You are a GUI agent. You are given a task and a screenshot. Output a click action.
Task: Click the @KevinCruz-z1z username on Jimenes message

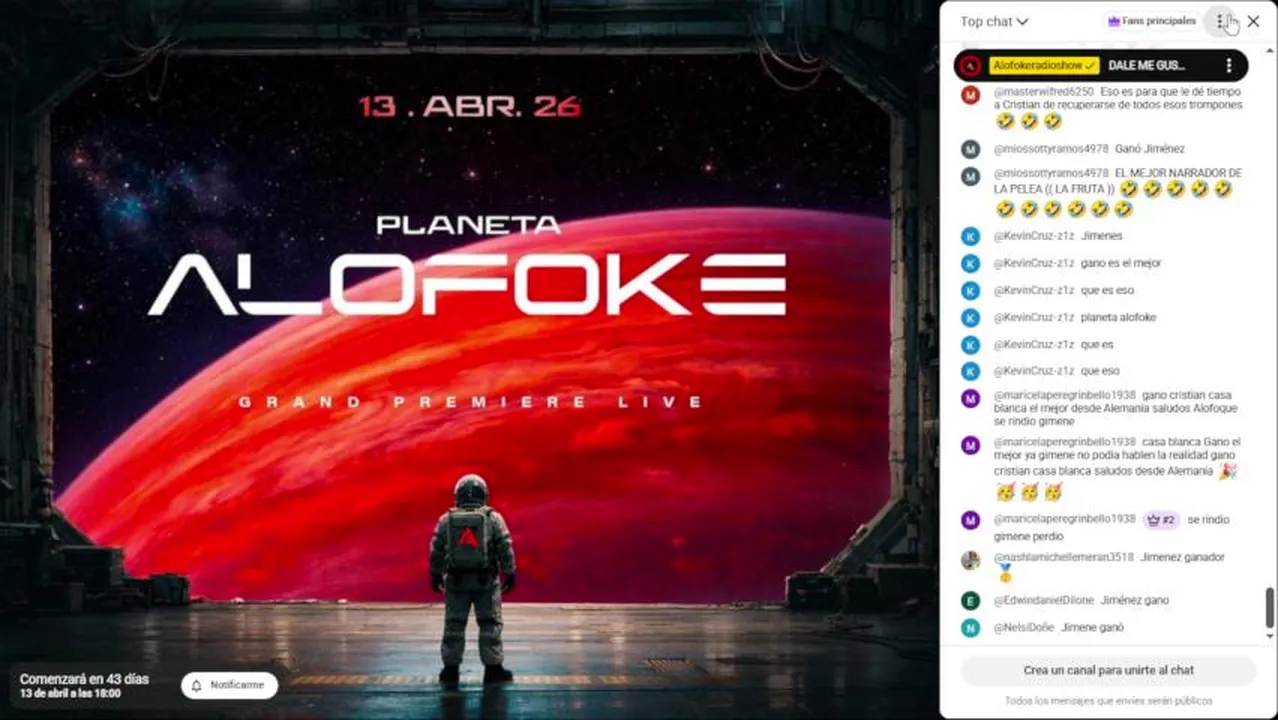(x=1033, y=236)
